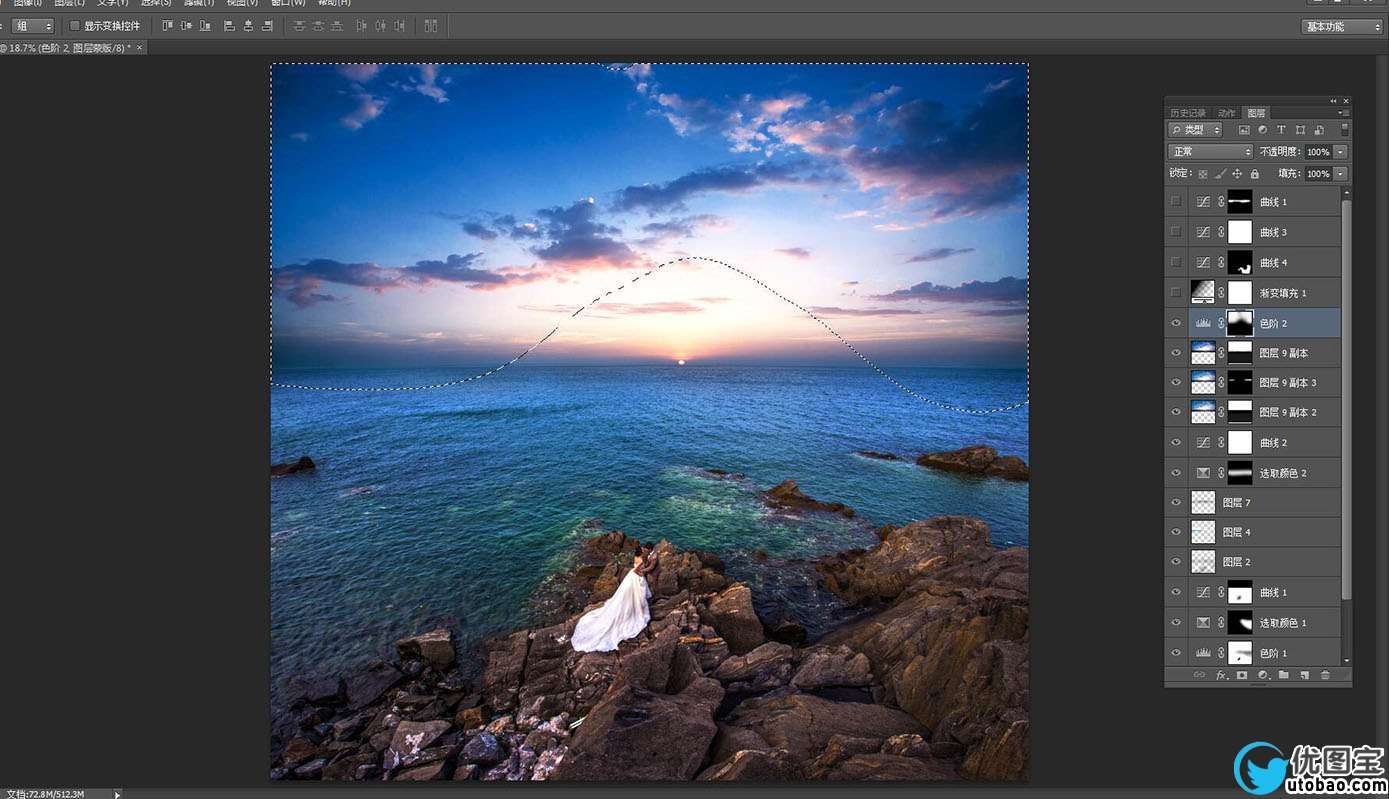
Task: Open the 组 auto-select dropdown
Action: (x=34, y=26)
